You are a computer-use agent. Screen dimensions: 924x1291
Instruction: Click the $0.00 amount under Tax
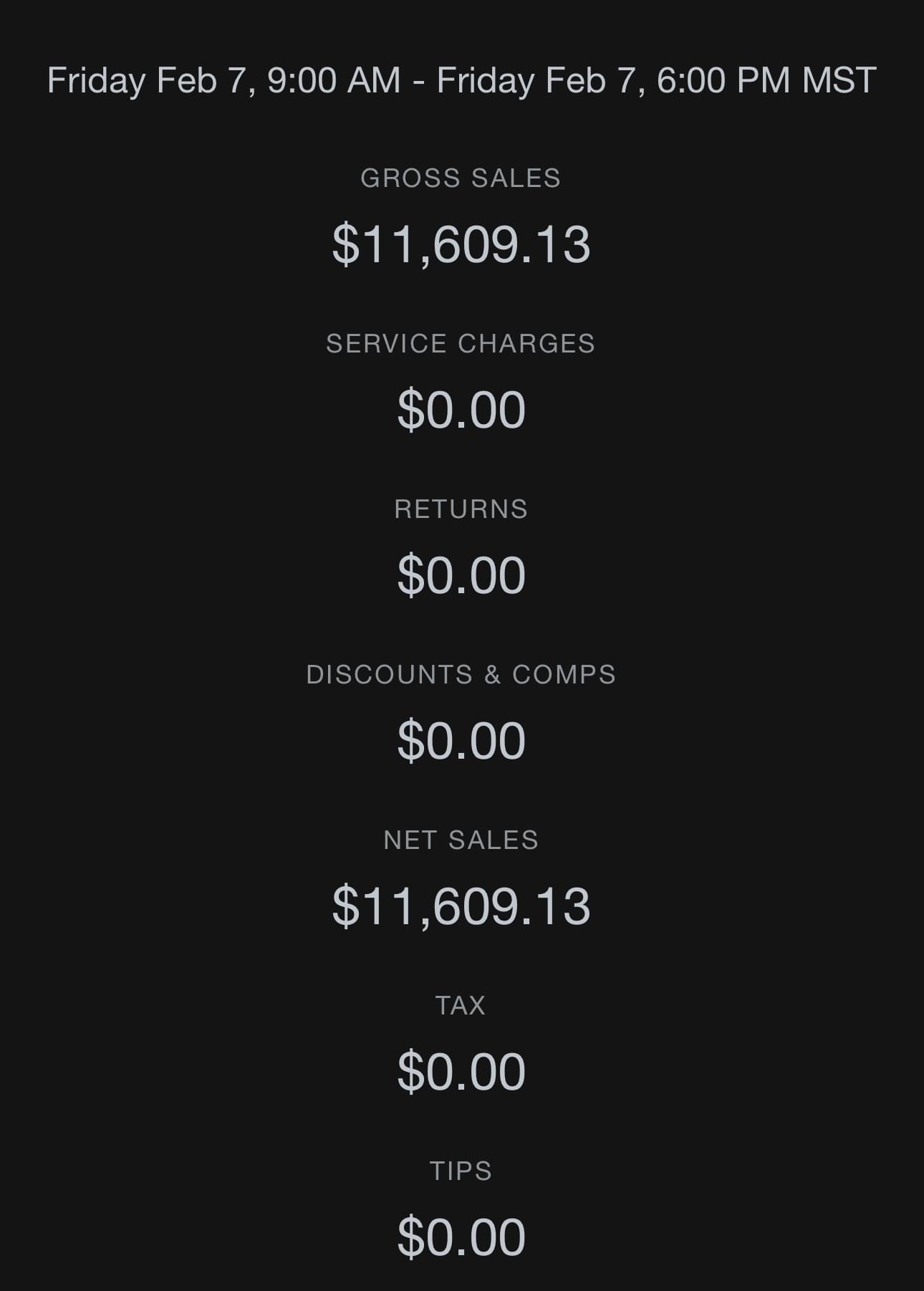click(461, 1072)
